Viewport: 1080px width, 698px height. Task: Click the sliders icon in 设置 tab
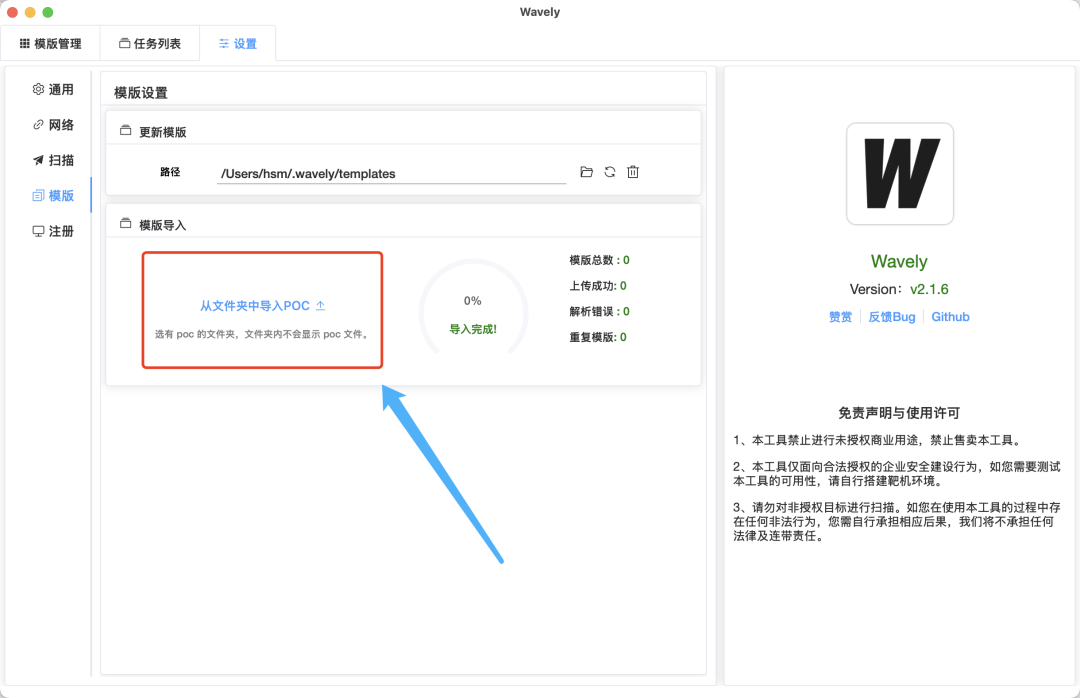224,43
